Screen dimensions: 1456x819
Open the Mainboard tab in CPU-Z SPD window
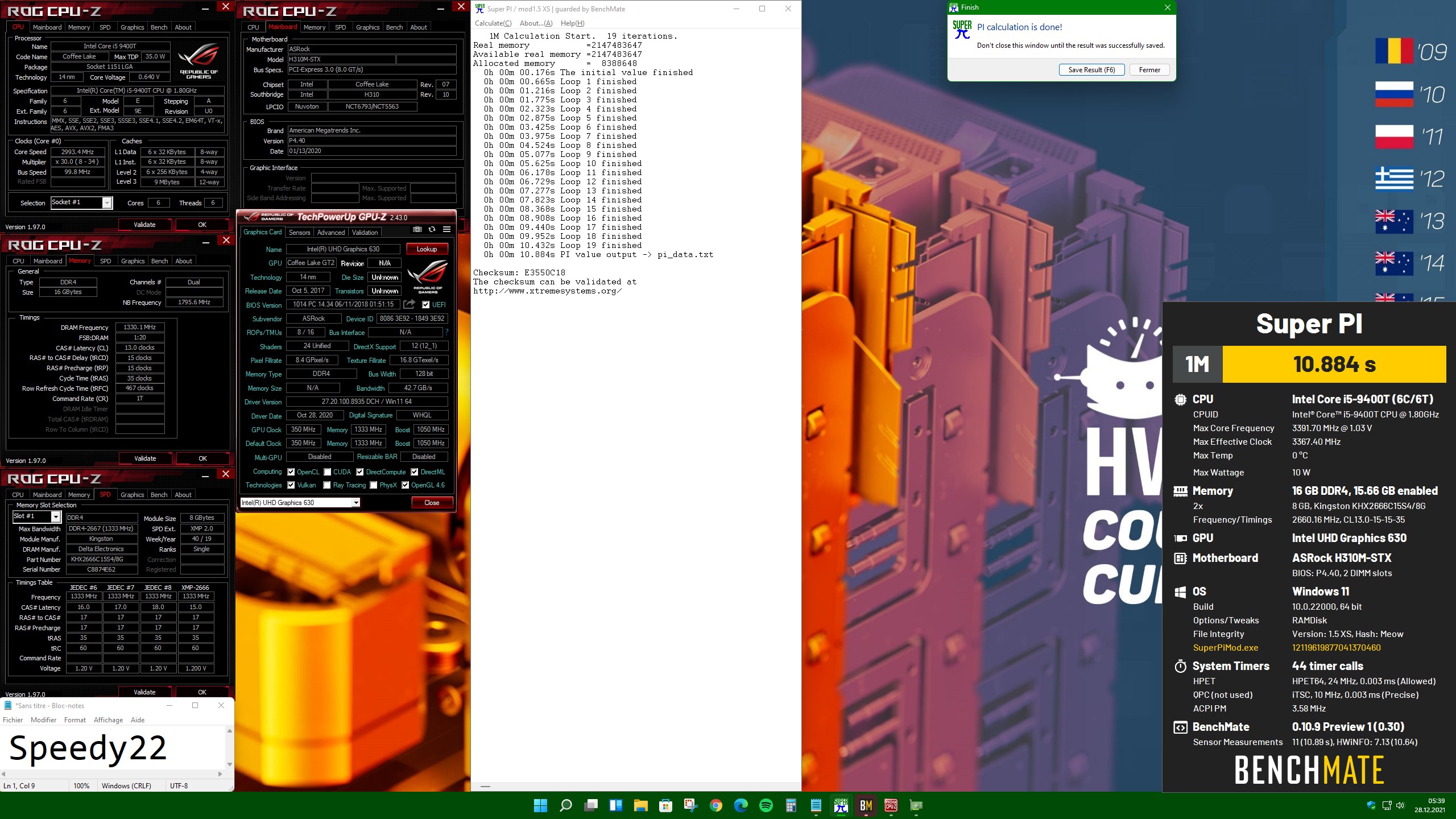pyautogui.click(x=47, y=494)
